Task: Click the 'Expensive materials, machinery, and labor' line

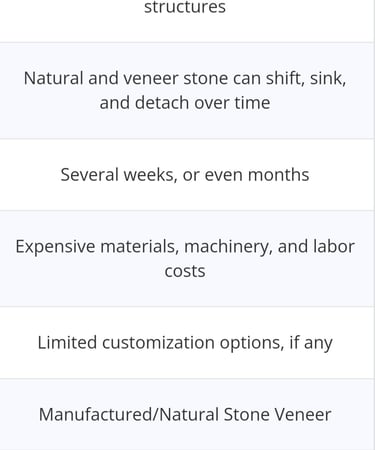Action: [185, 247]
